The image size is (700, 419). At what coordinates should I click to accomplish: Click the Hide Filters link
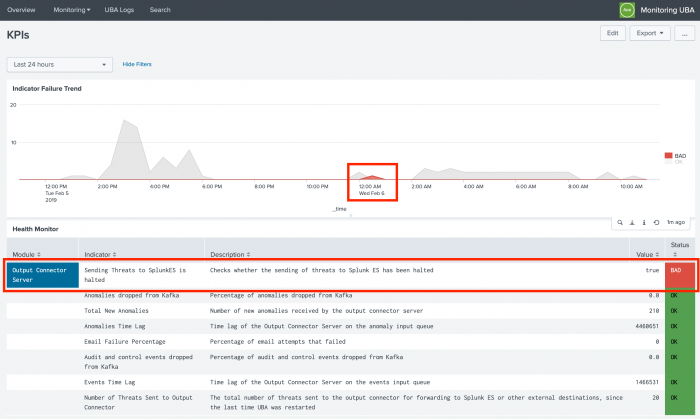[x=137, y=64]
